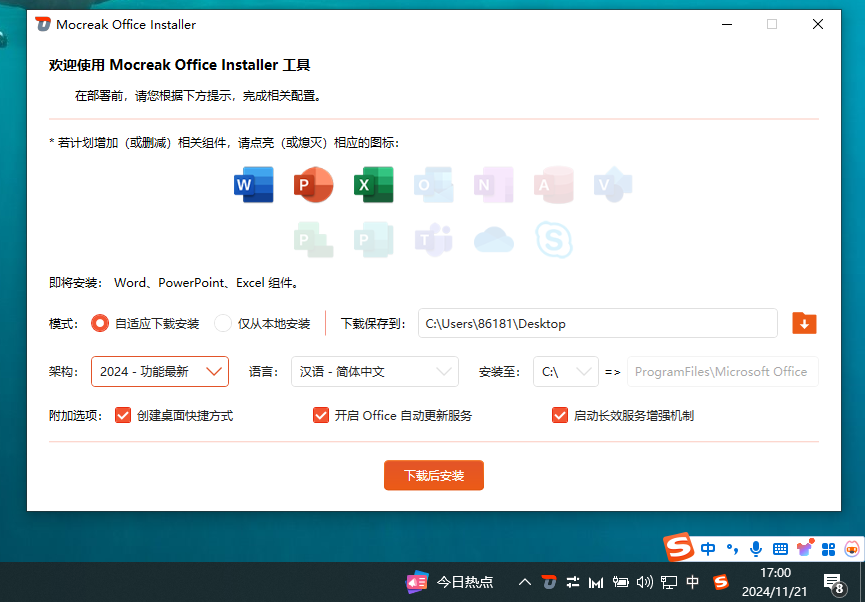
Task: Uncheck 创建桌面快捷方式 checkbox
Action: point(123,415)
